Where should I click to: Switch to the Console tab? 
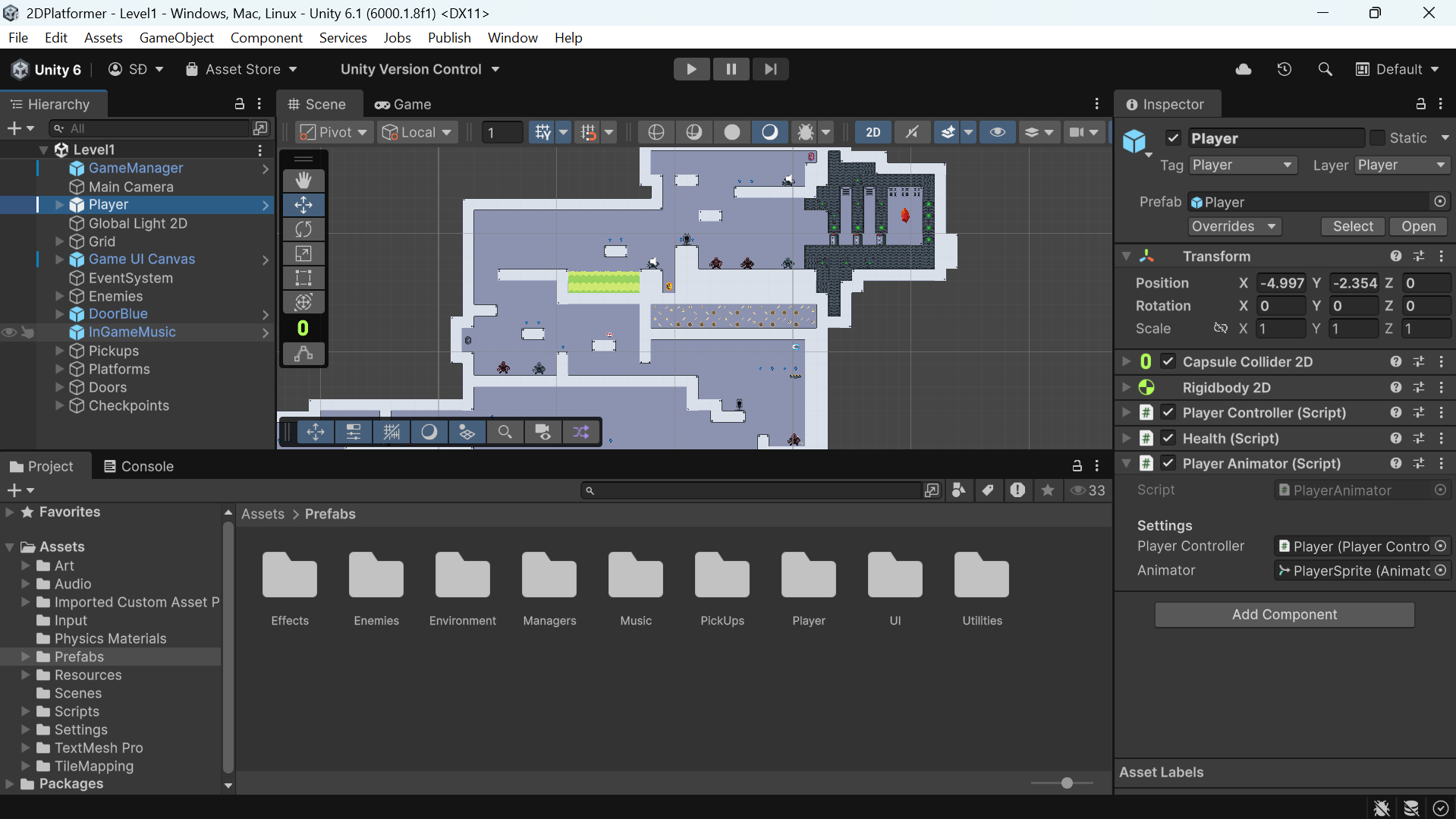pos(139,466)
